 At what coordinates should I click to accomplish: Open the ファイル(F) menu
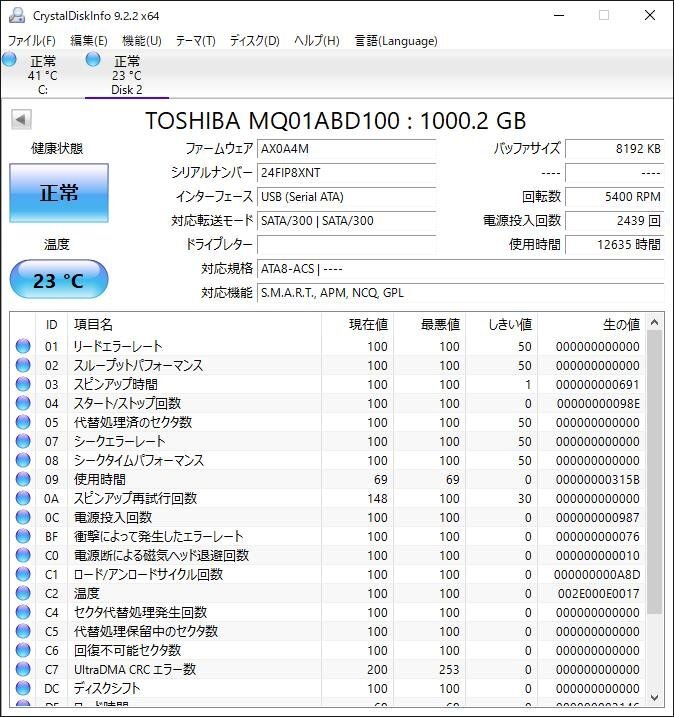pos(32,41)
